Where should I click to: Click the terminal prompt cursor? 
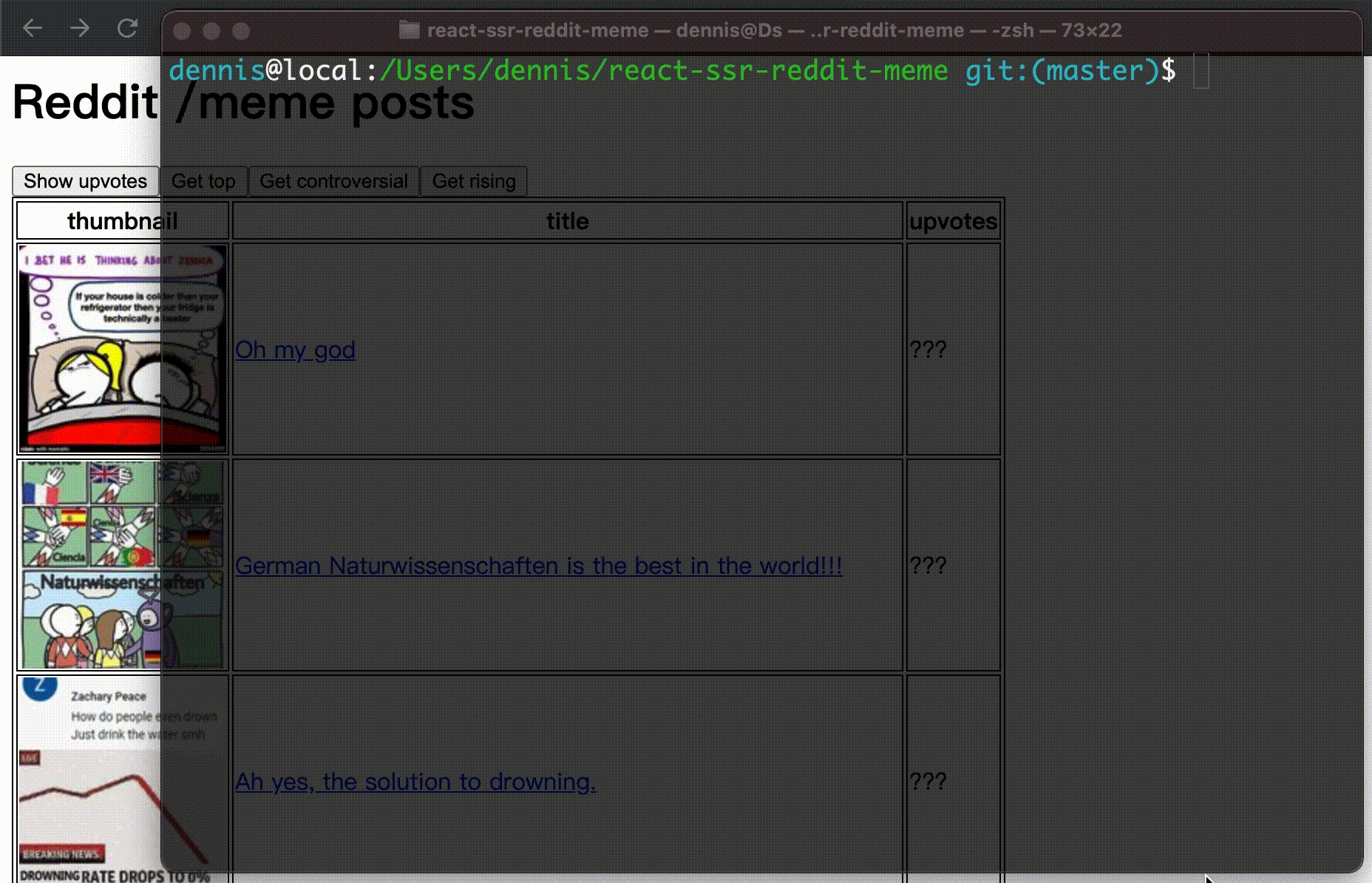coord(1201,71)
